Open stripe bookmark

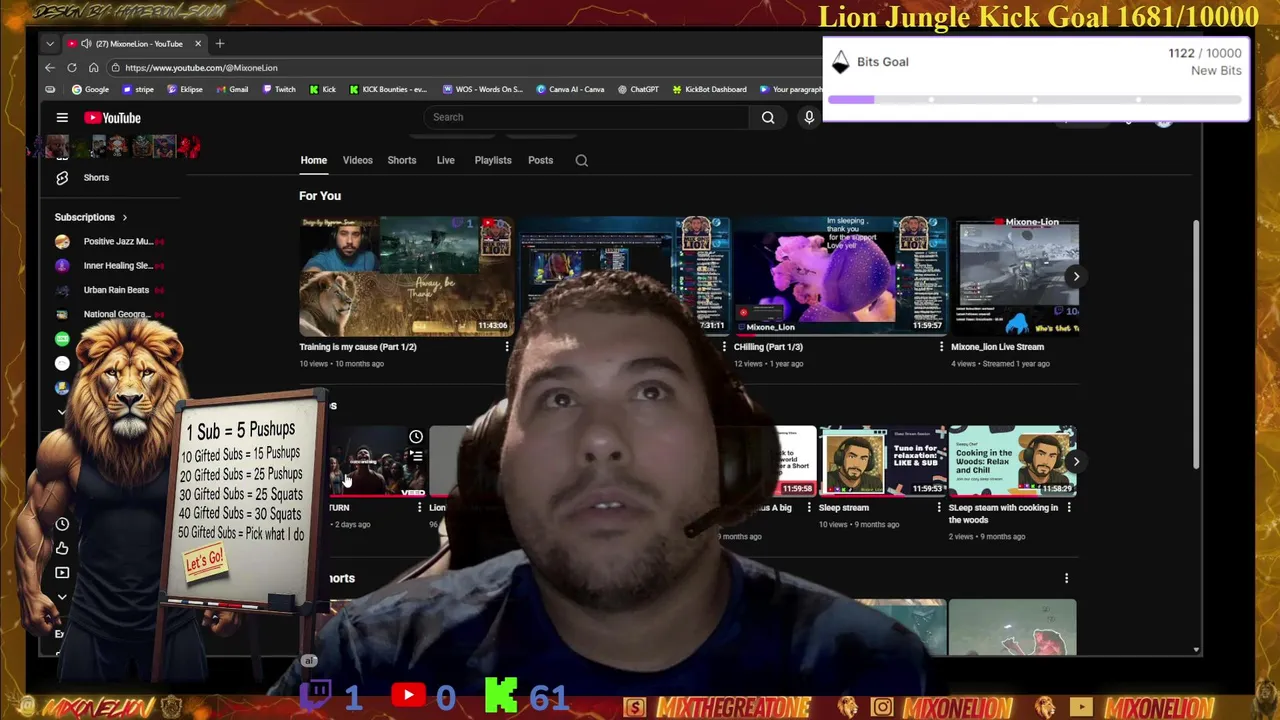pyautogui.click(x=138, y=89)
